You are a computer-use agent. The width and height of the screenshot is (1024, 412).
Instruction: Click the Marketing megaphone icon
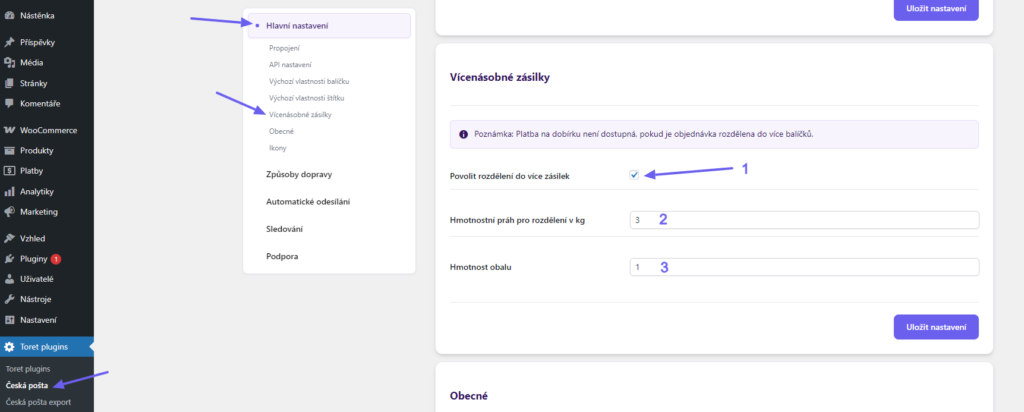click(x=9, y=212)
